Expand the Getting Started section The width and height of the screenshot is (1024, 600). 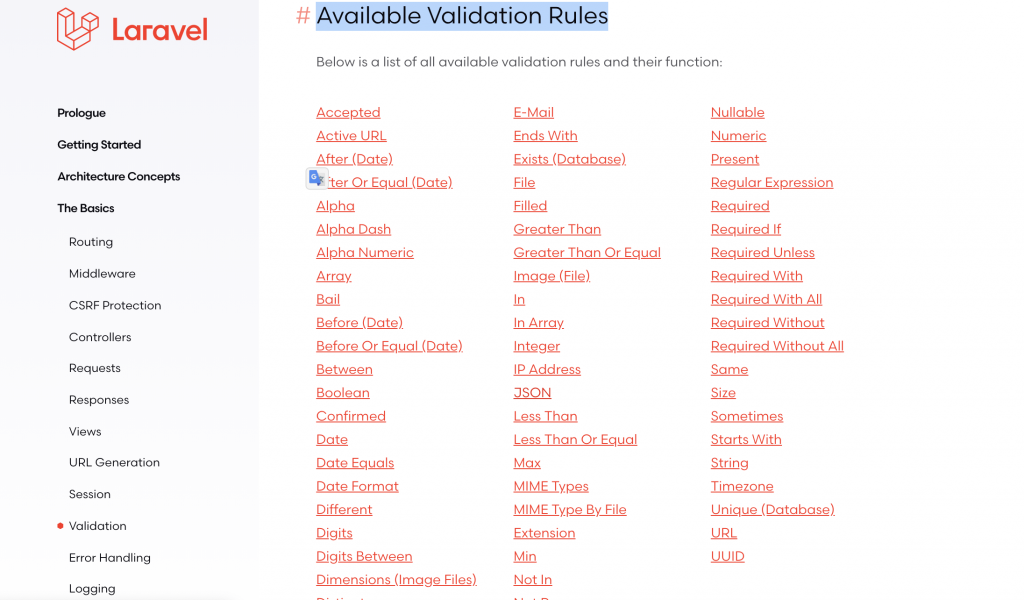click(99, 145)
